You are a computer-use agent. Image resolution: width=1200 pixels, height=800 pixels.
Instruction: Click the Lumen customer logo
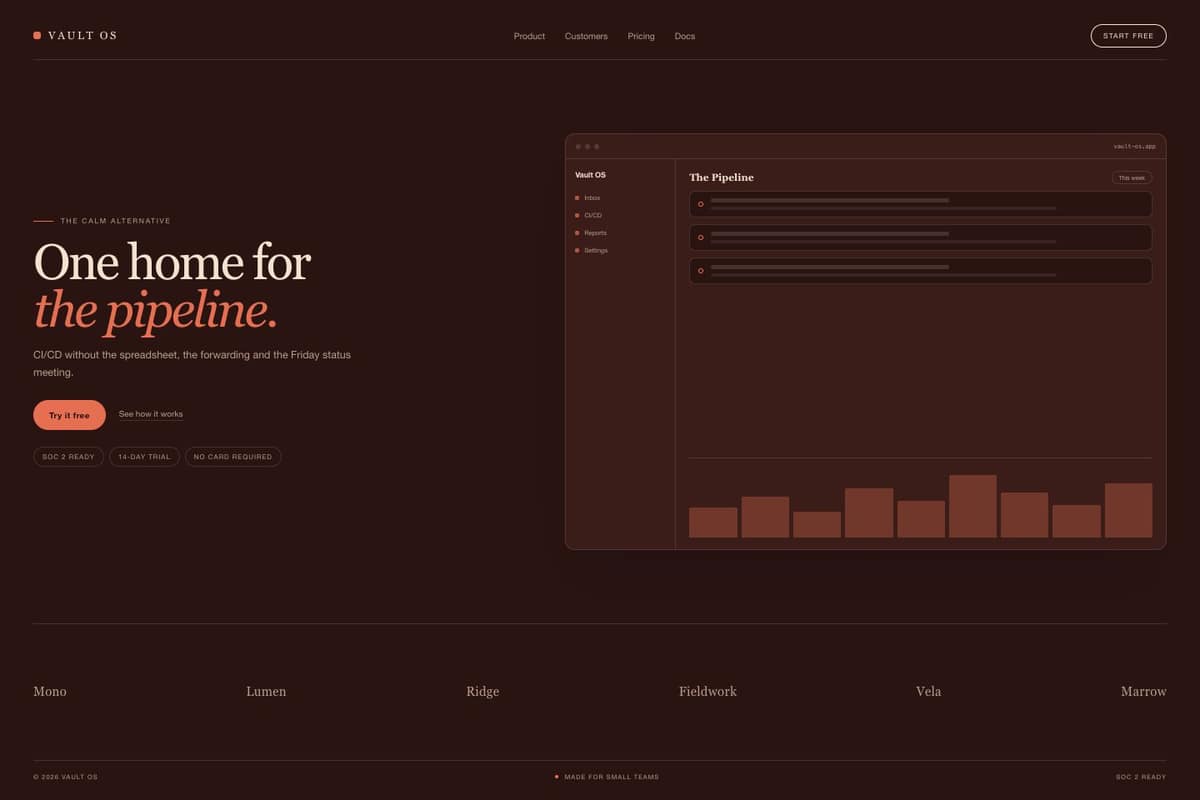[x=266, y=691]
